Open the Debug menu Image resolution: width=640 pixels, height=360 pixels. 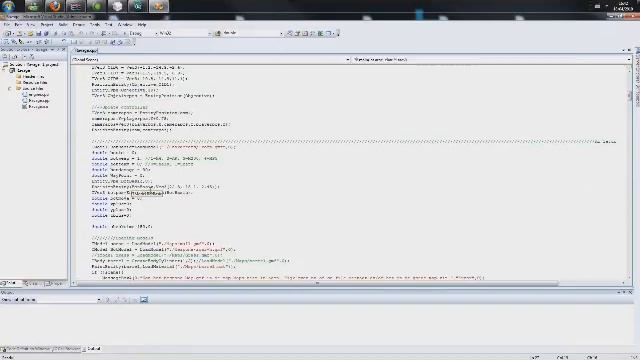(x=78, y=24)
